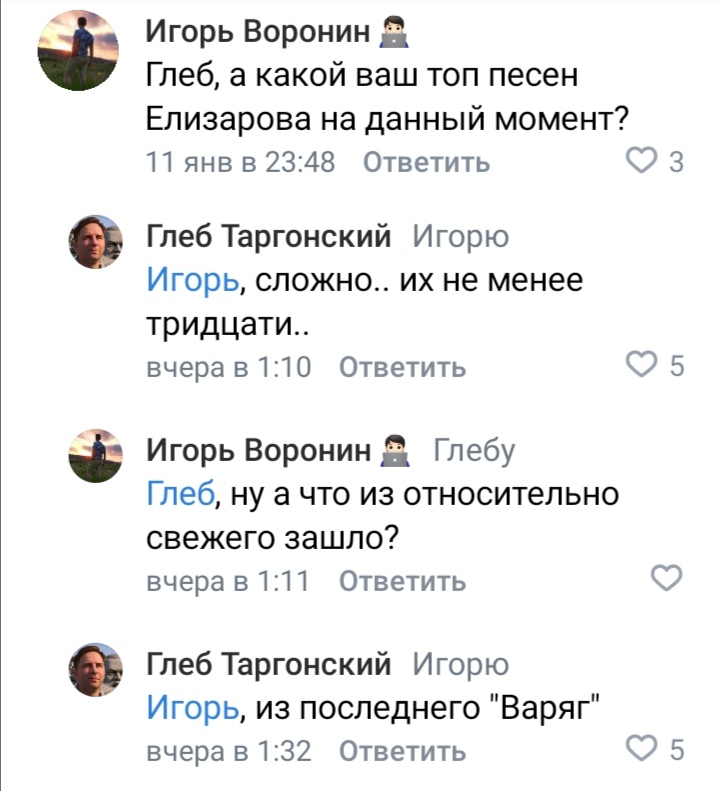Open the Глеб Таргонский name above the "сложно" comment
Screen dimensions: 720x791
(x=269, y=237)
